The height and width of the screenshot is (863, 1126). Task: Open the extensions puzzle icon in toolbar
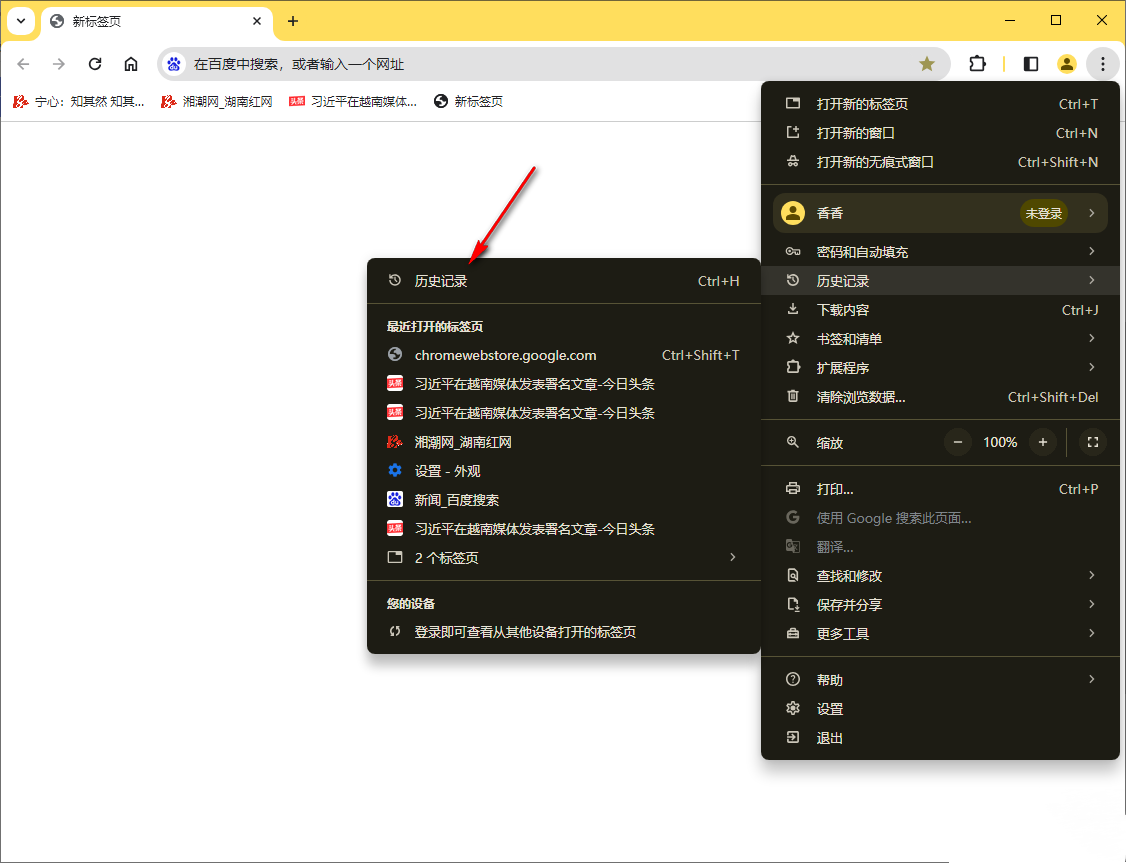[977, 64]
